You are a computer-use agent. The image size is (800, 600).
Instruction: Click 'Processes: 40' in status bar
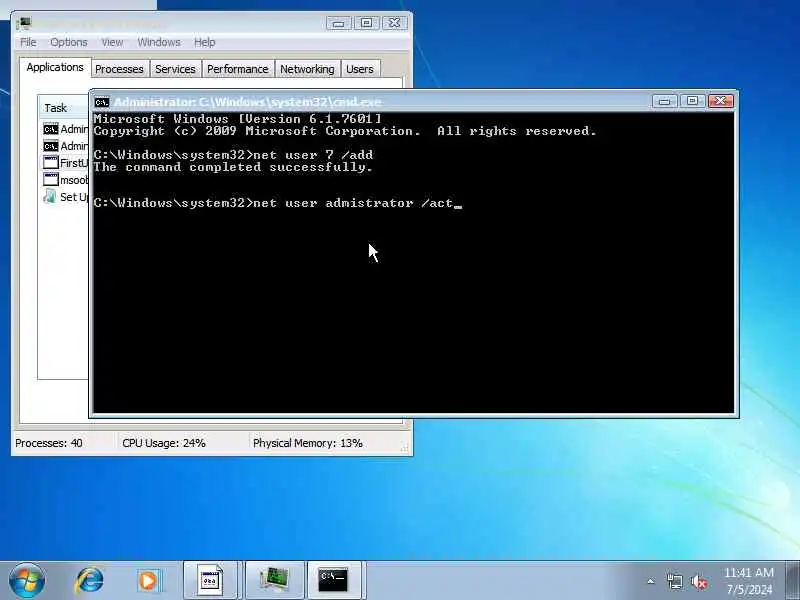(x=48, y=443)
